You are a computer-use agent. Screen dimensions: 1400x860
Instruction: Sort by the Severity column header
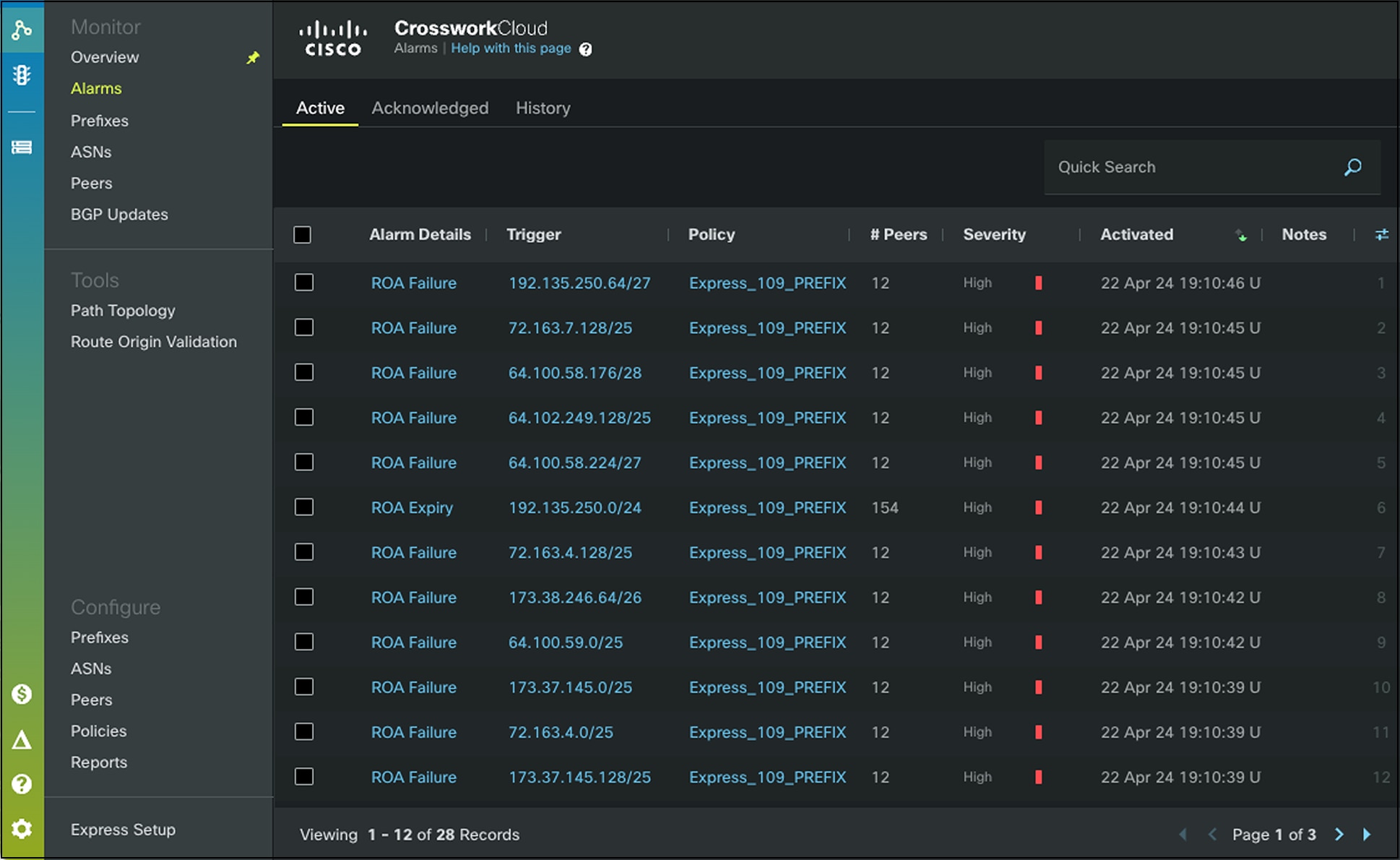(x=994, y=234)
